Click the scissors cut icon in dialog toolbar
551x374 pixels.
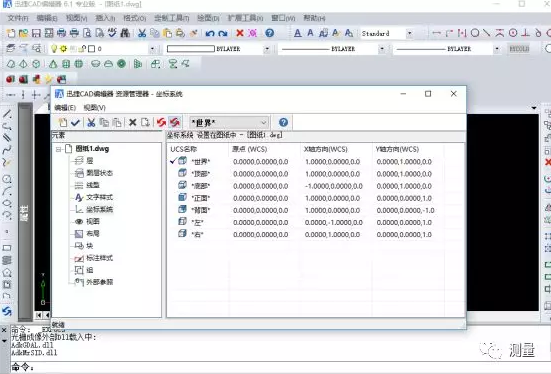tap(91, 122)
